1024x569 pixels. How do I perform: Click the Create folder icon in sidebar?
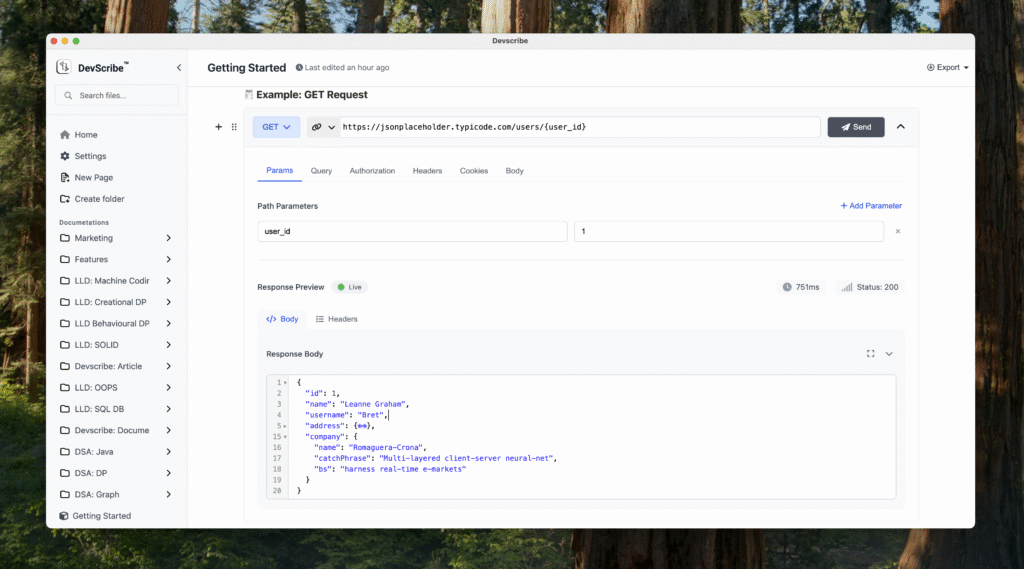pos(66,199)
